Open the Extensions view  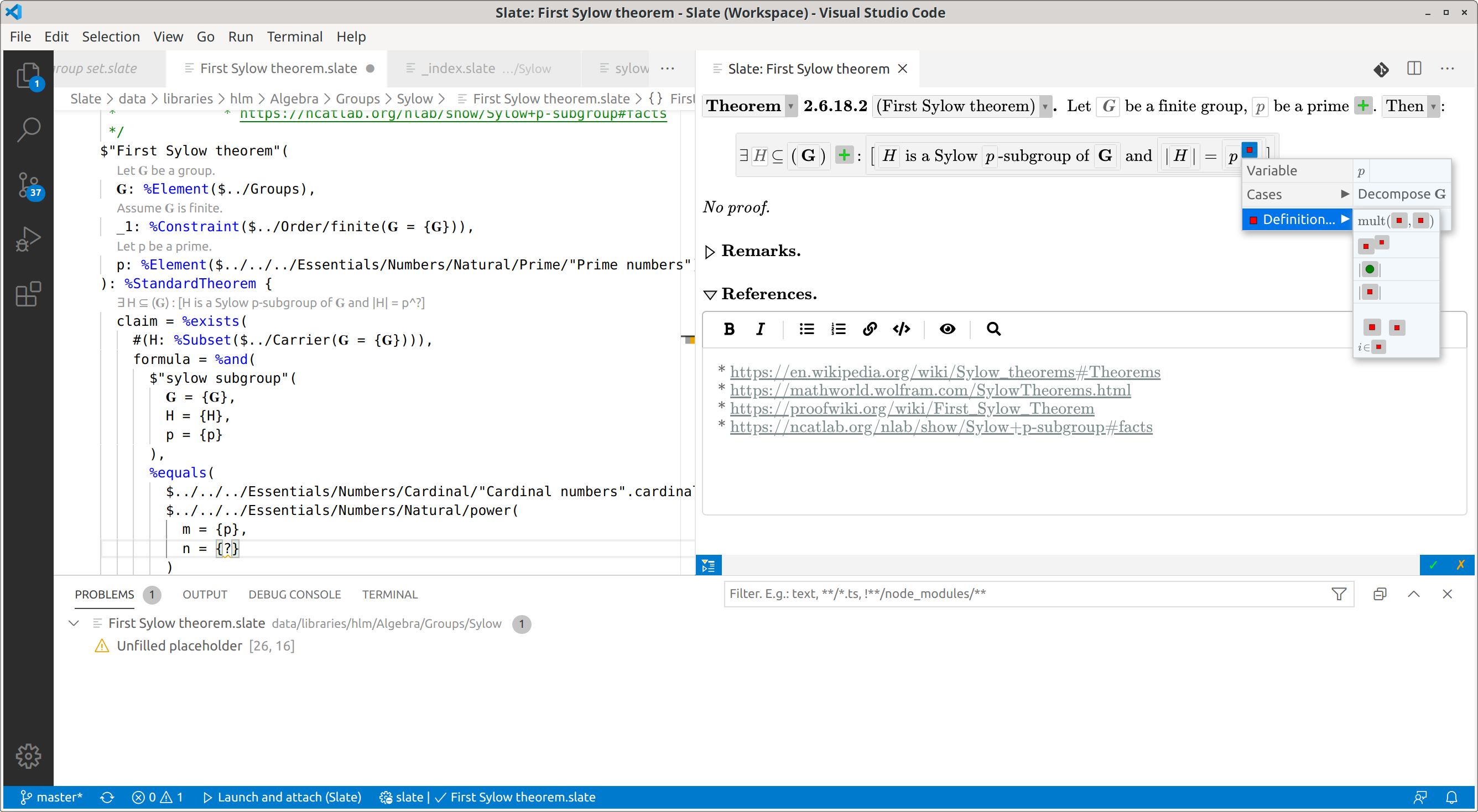28,294
